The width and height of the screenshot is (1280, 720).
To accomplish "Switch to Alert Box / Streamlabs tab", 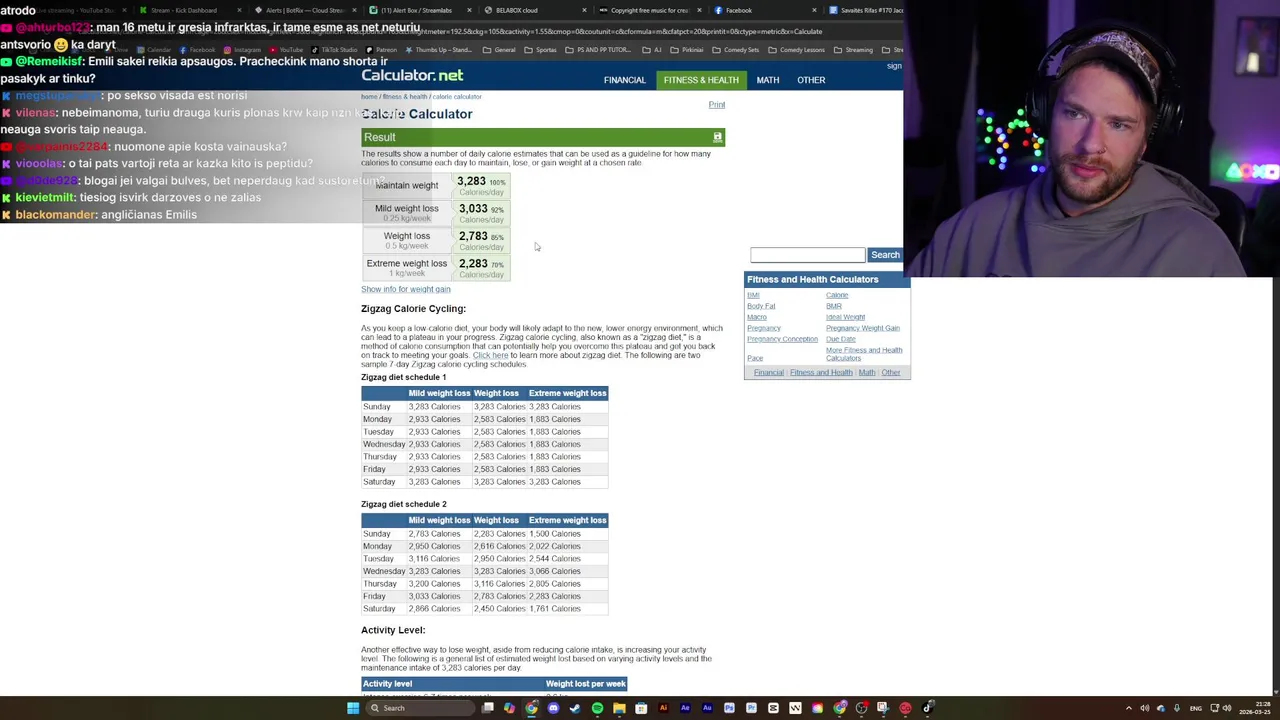I will click(x=418, y=10).
